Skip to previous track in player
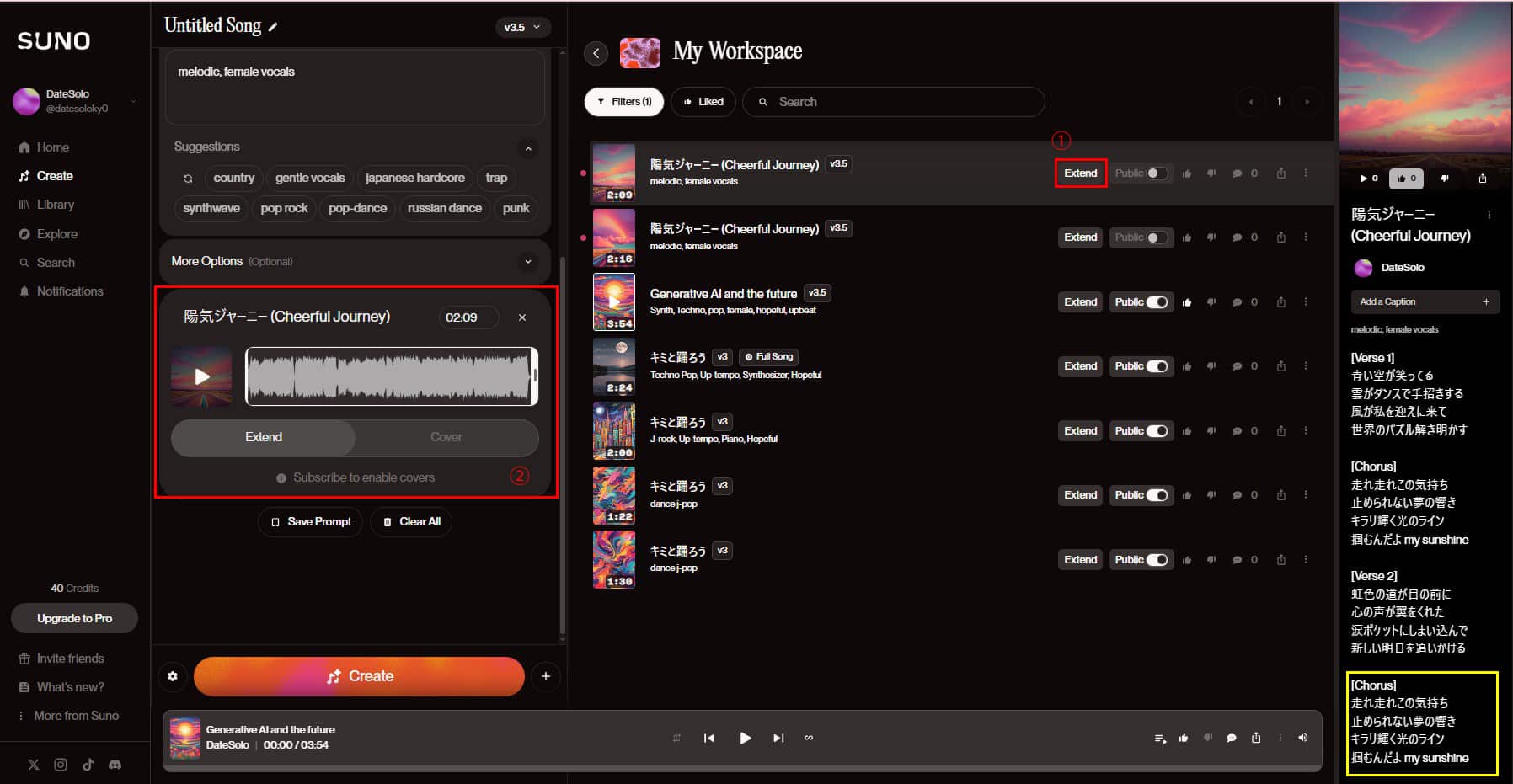This screenshot has width=1513, height=784. [x=709, y=739]
